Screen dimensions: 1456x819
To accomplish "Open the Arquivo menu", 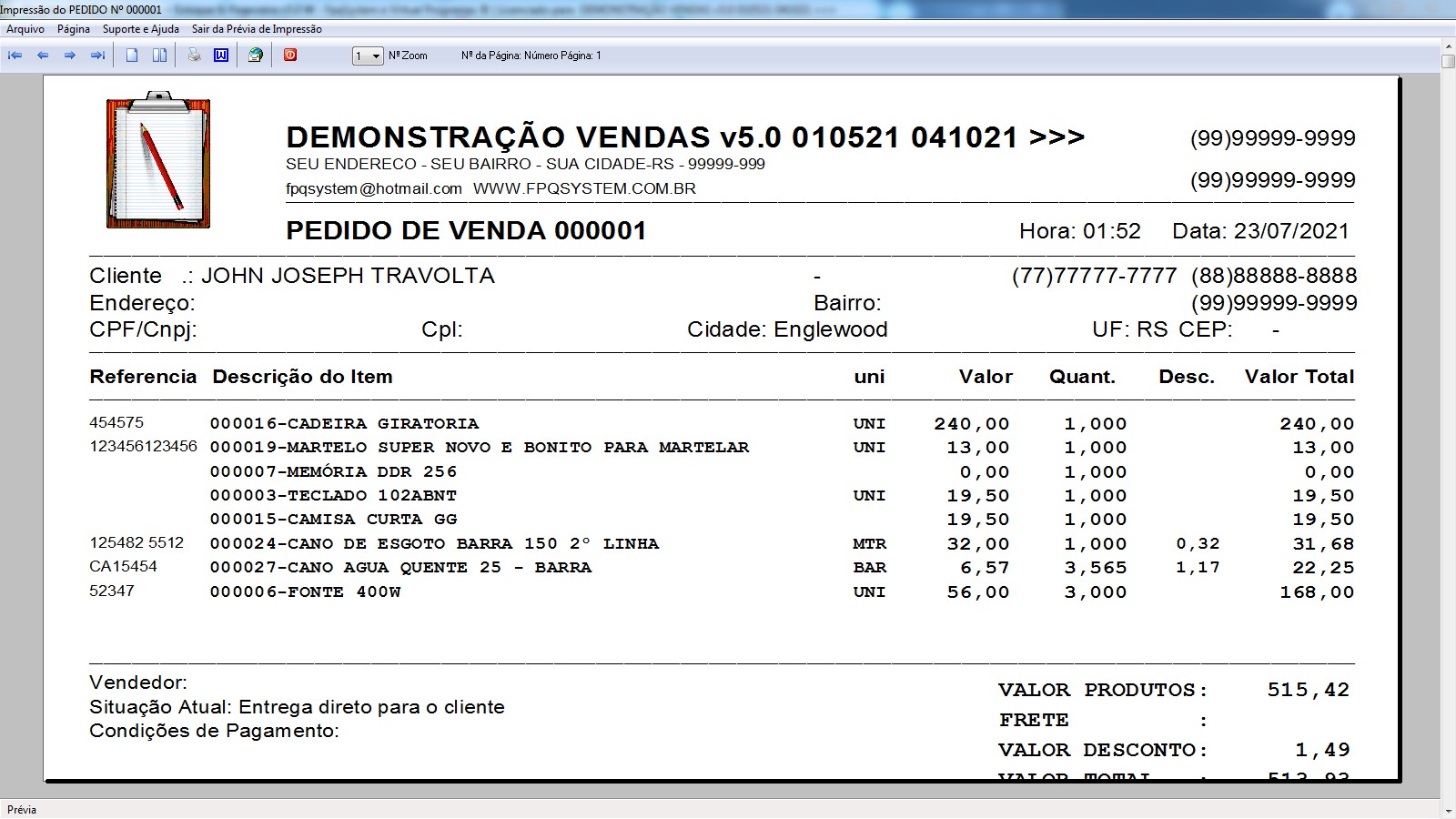I will pyautogui.click(x=25, y=29).
